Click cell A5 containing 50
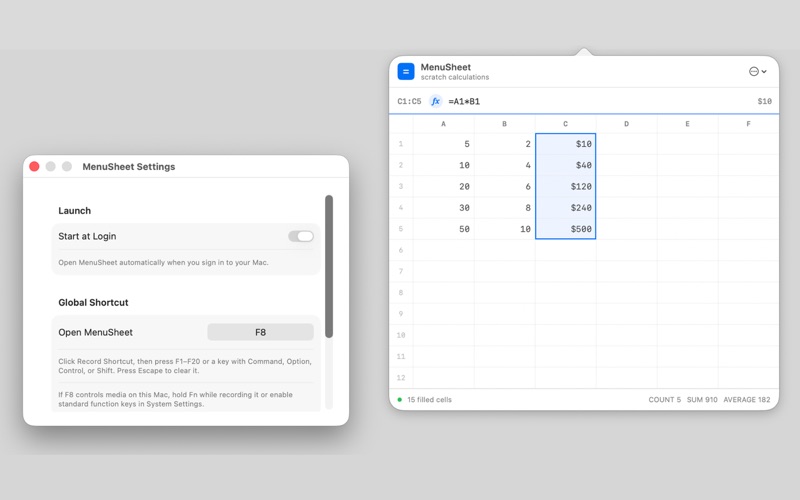 click(443, 229)
